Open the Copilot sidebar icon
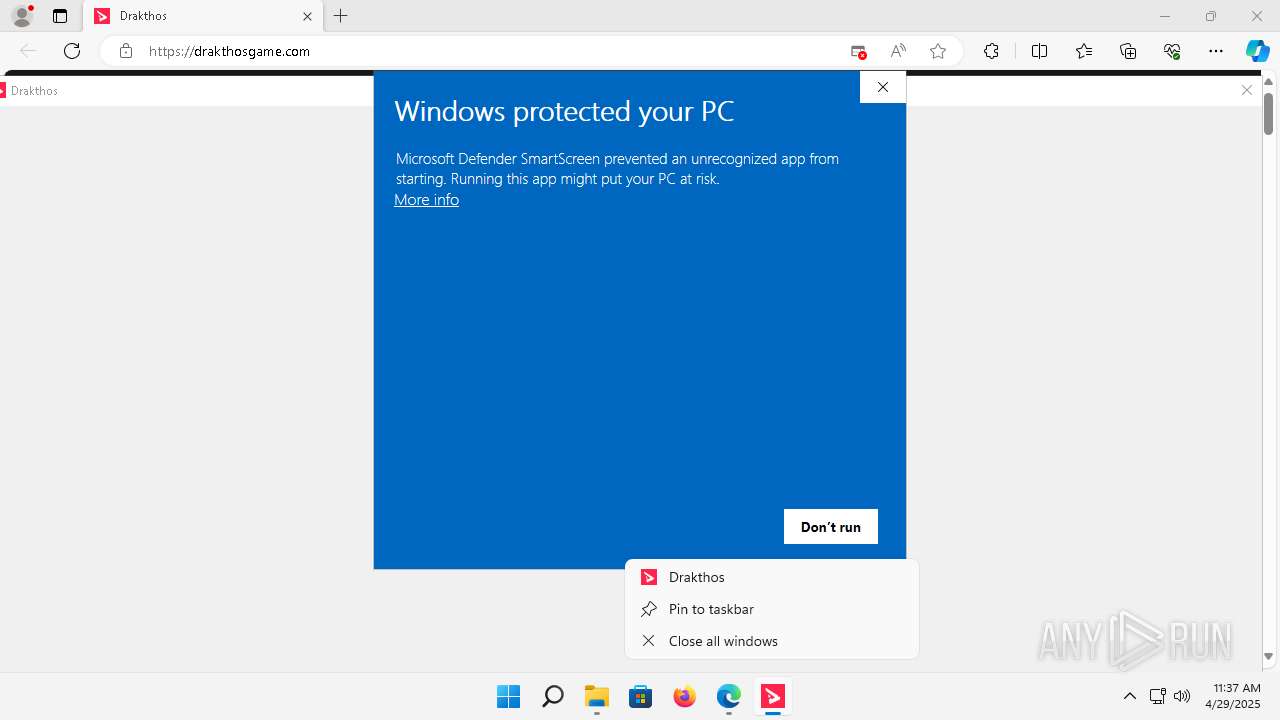The height and width of the screenshot is (720, 1280). click(x=1257, y=51)
